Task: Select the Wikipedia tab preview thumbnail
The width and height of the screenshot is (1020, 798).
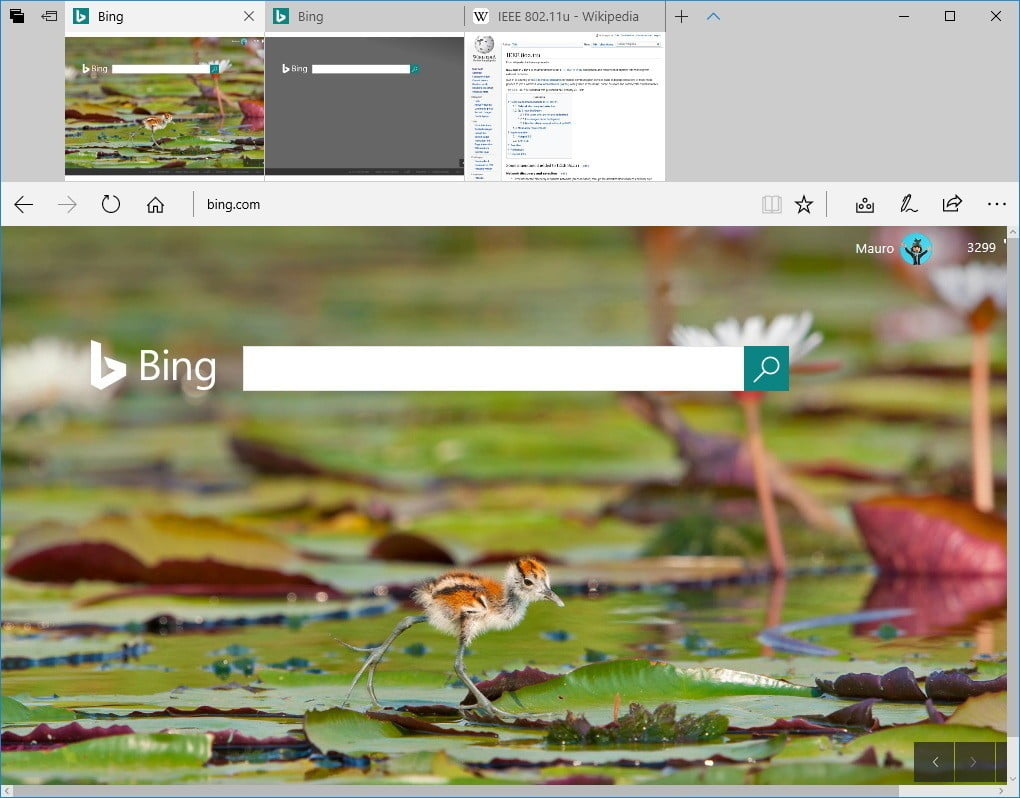Action: [x=565, y=106]
